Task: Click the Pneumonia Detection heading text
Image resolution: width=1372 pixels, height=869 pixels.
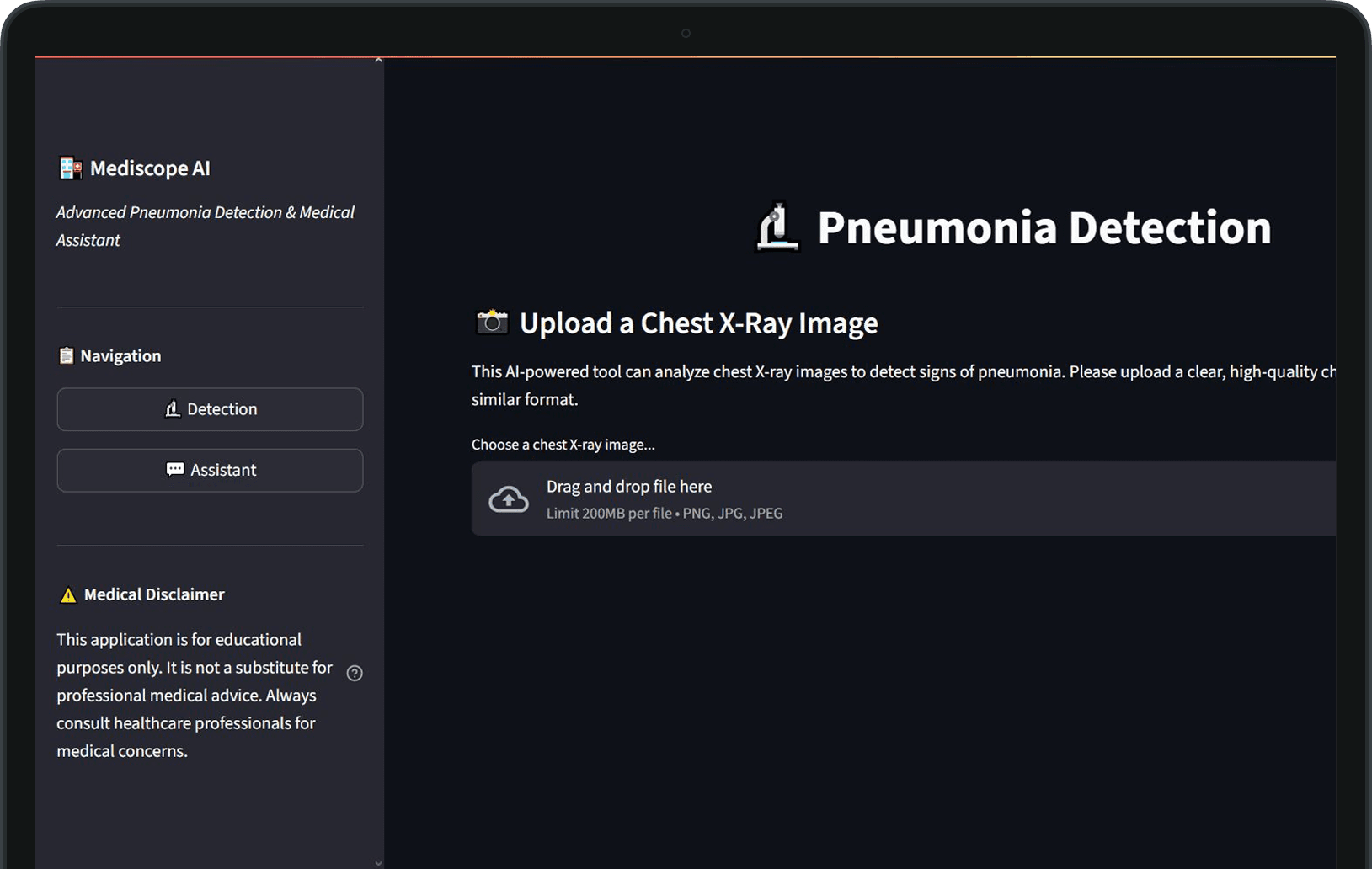Action: pos(1044,227)
